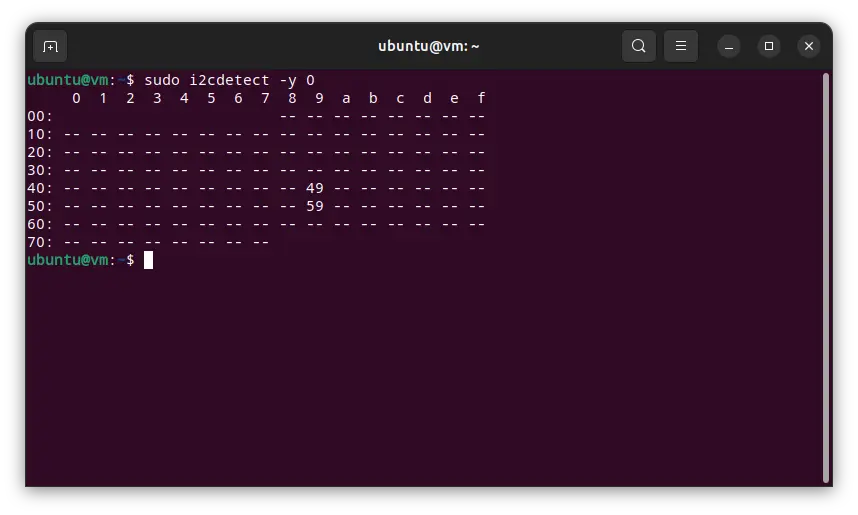Click row label 40: in output
This screenshot has height=515, width=858.
point(40,188)
